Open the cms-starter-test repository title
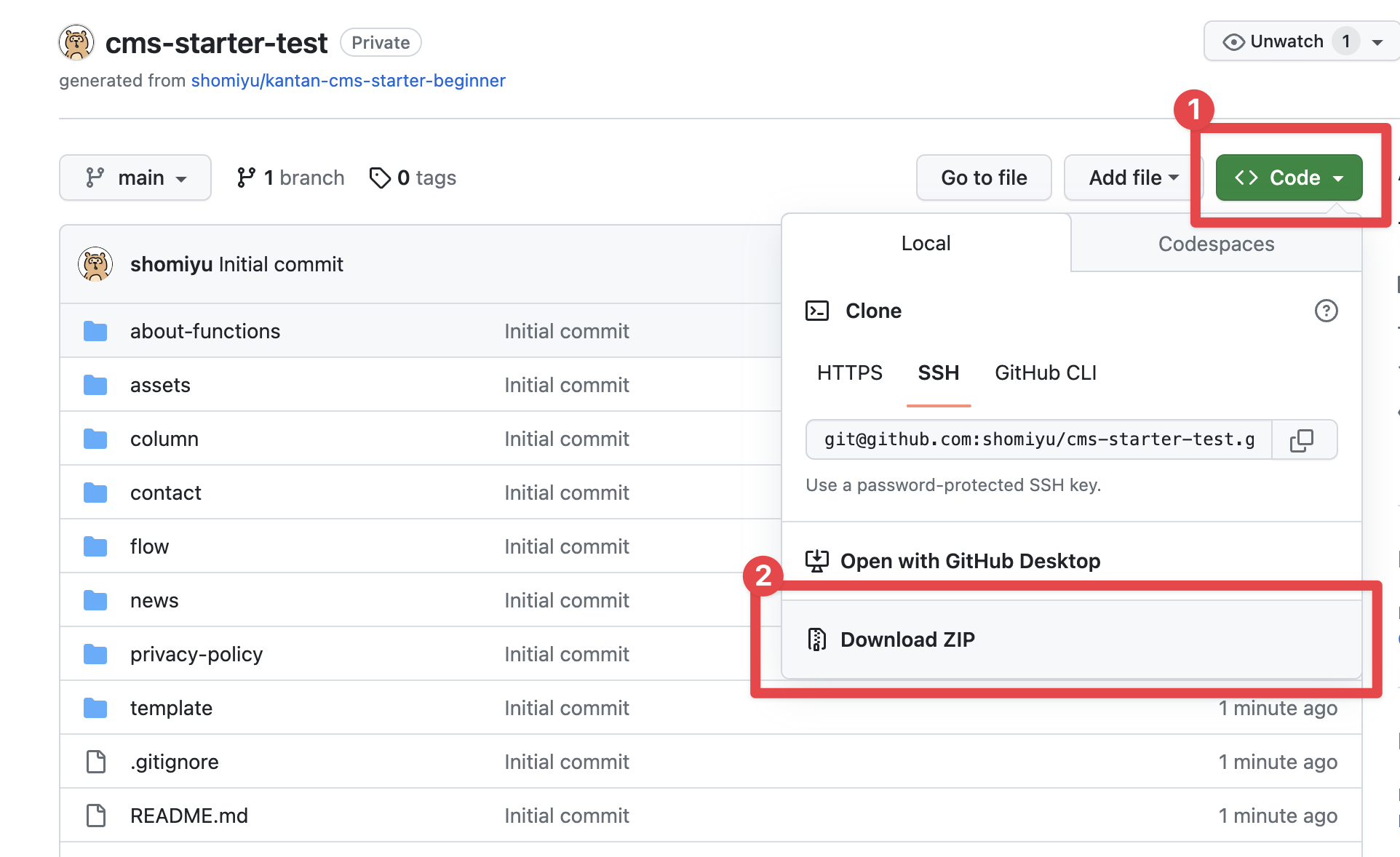This screenshot has width=1400, height=857. click(x=216, y=43)
